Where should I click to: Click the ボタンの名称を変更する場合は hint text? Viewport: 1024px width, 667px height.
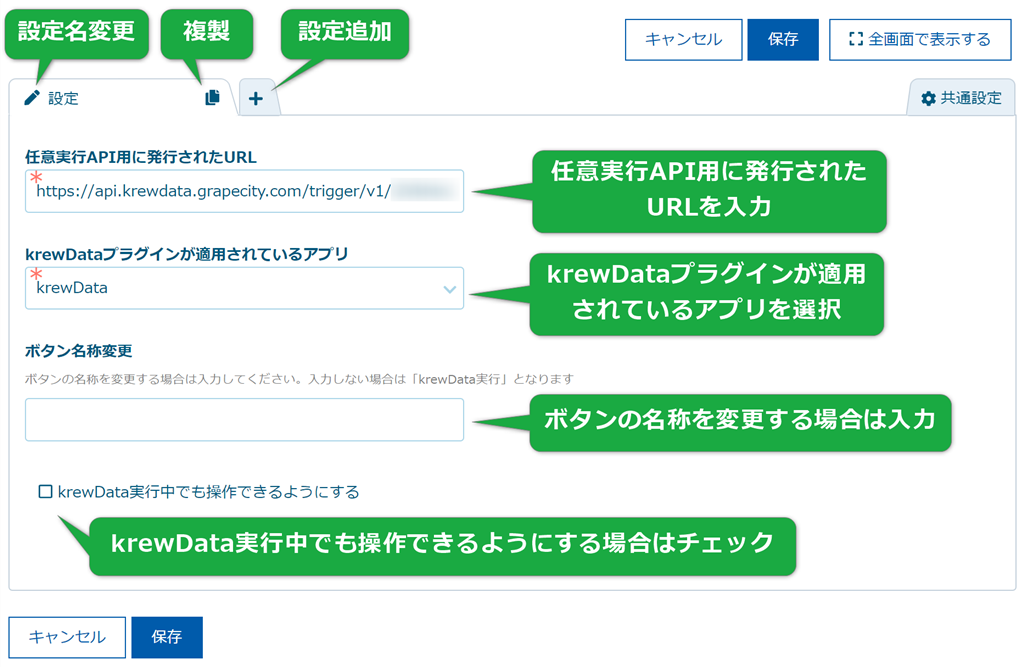point(299,379)
